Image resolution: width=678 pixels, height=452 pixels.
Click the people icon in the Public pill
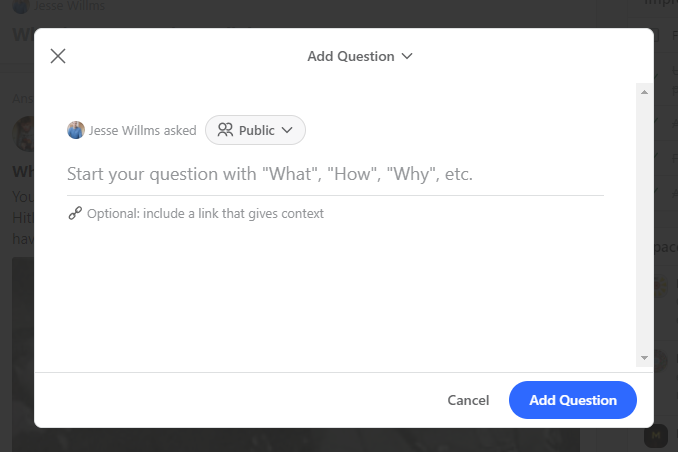coord(225,130)
